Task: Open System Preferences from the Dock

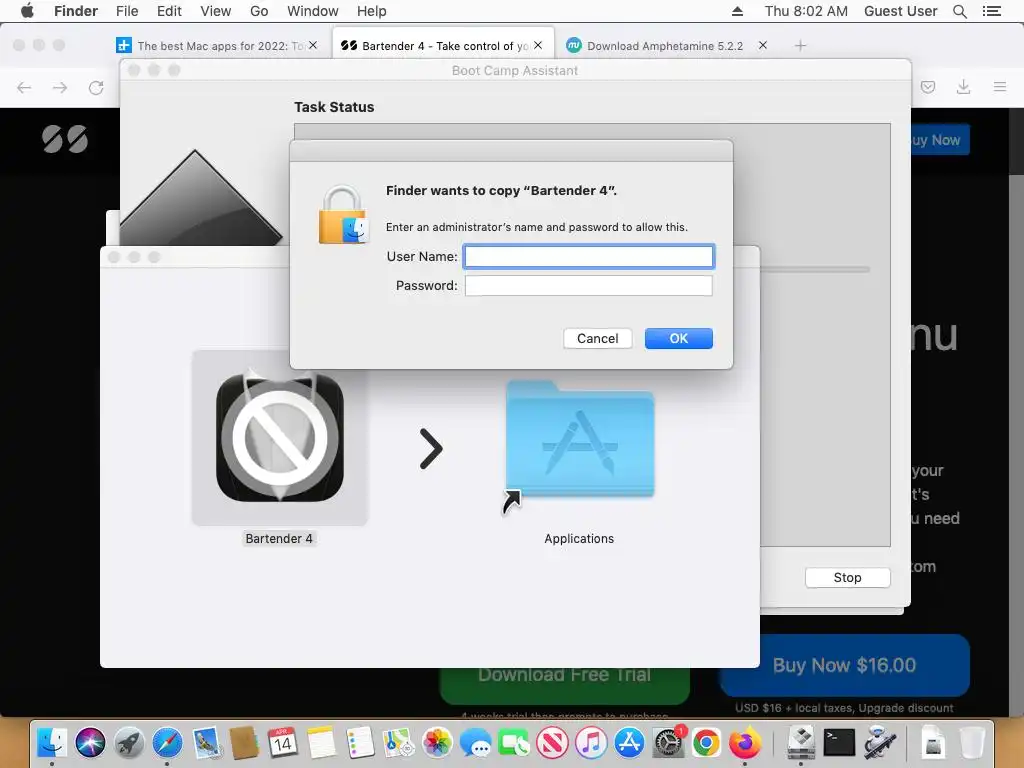Action: (x=668, y=743)
